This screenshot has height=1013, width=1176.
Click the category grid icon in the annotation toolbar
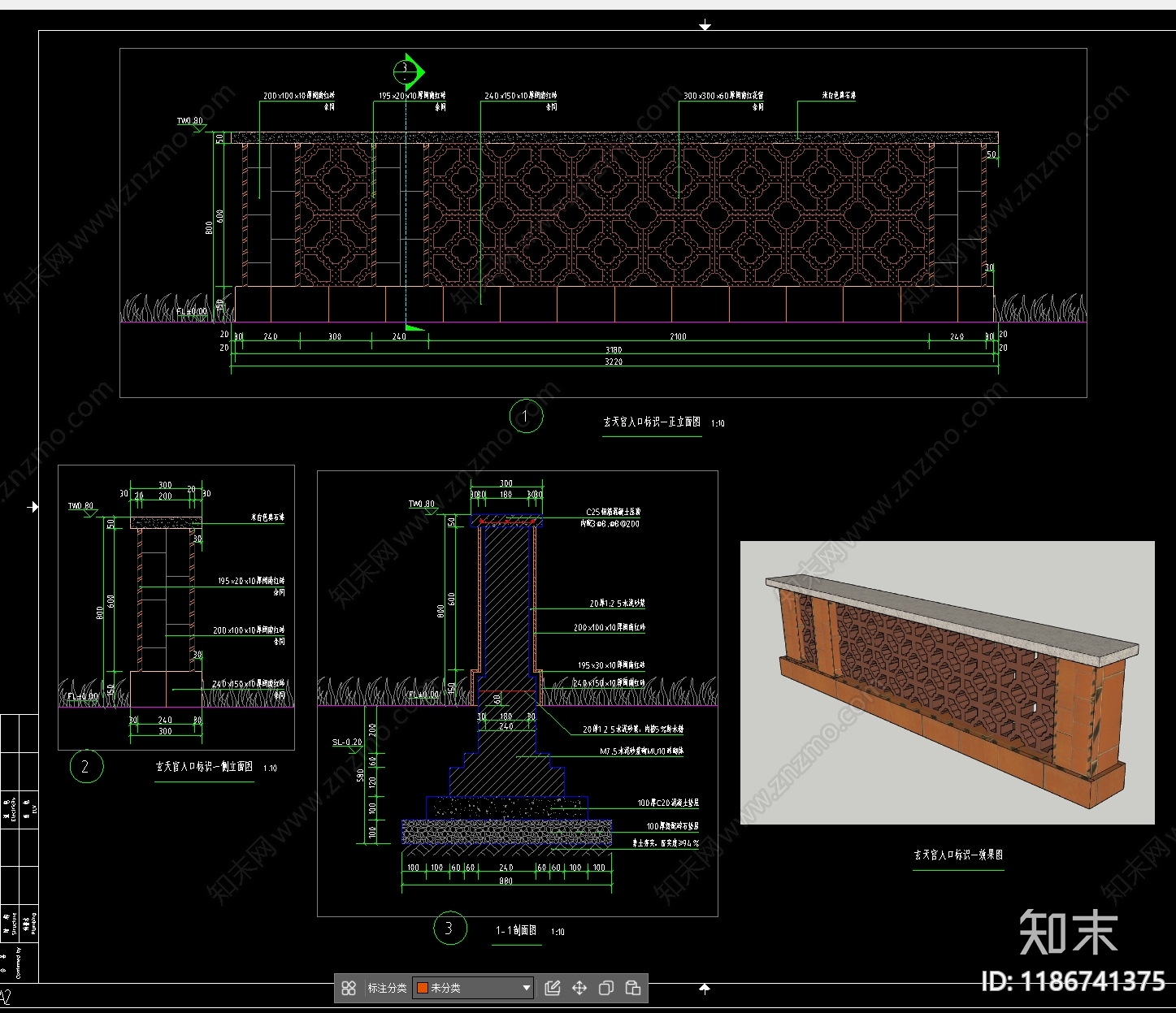click(x=349, y=988)
